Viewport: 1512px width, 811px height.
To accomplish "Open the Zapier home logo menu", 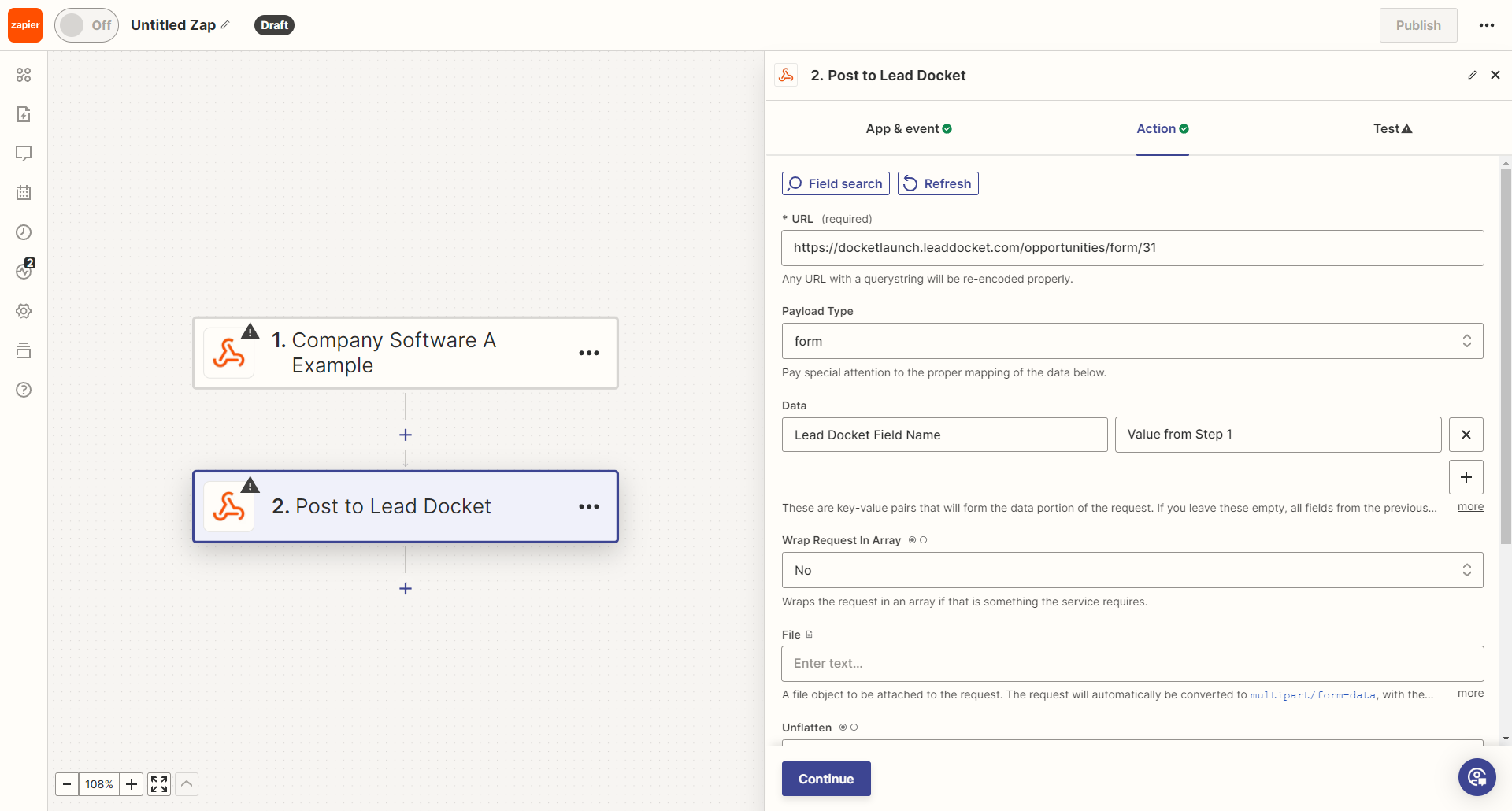I will [24, 24].
